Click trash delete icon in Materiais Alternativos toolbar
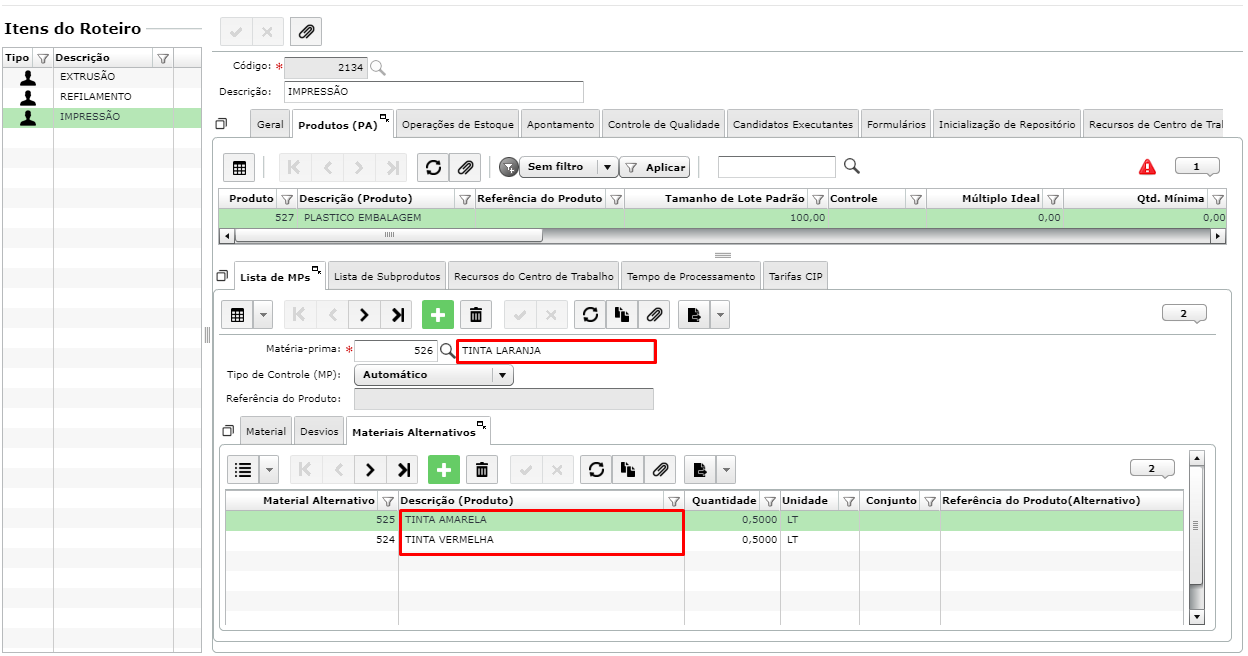The image size is (1248, 656). coord(481,469)
